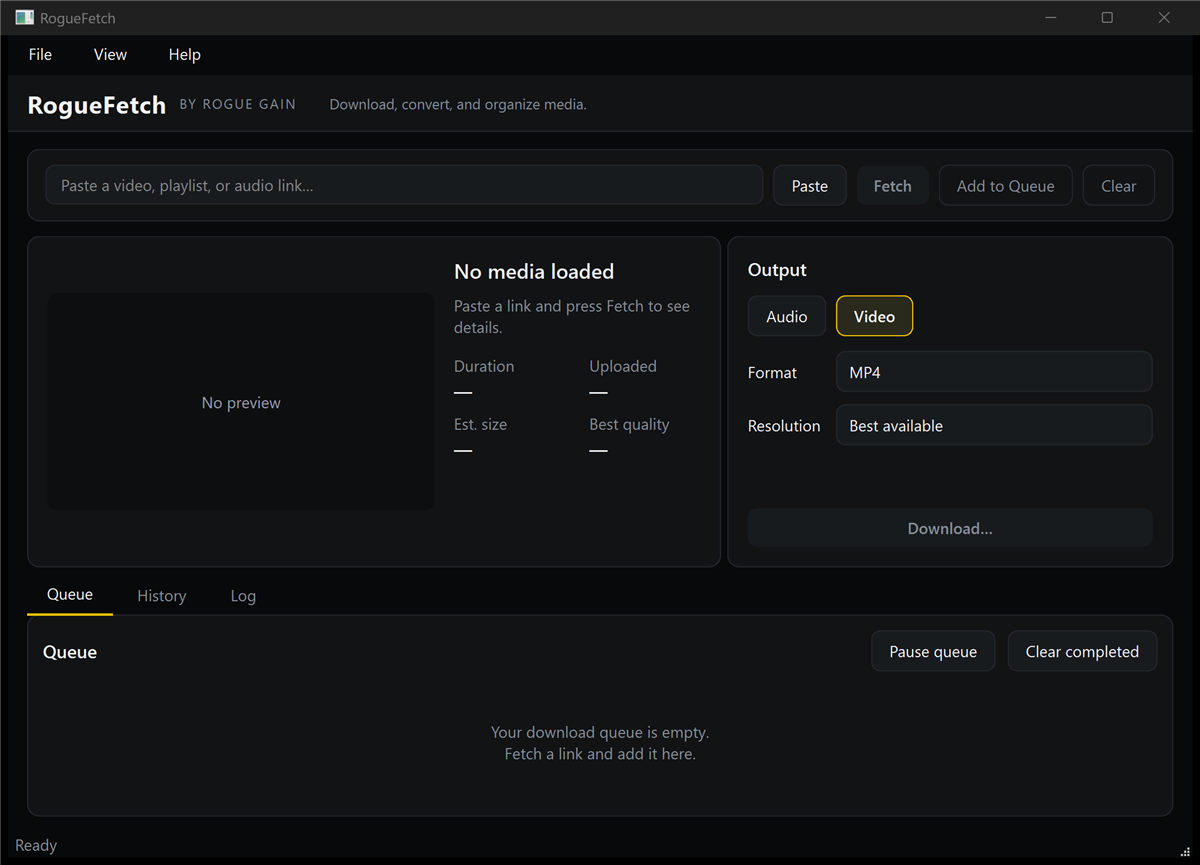Screen dimensions: 1200x865
Task: Click the Paste button
Action: tap(810, 185)
